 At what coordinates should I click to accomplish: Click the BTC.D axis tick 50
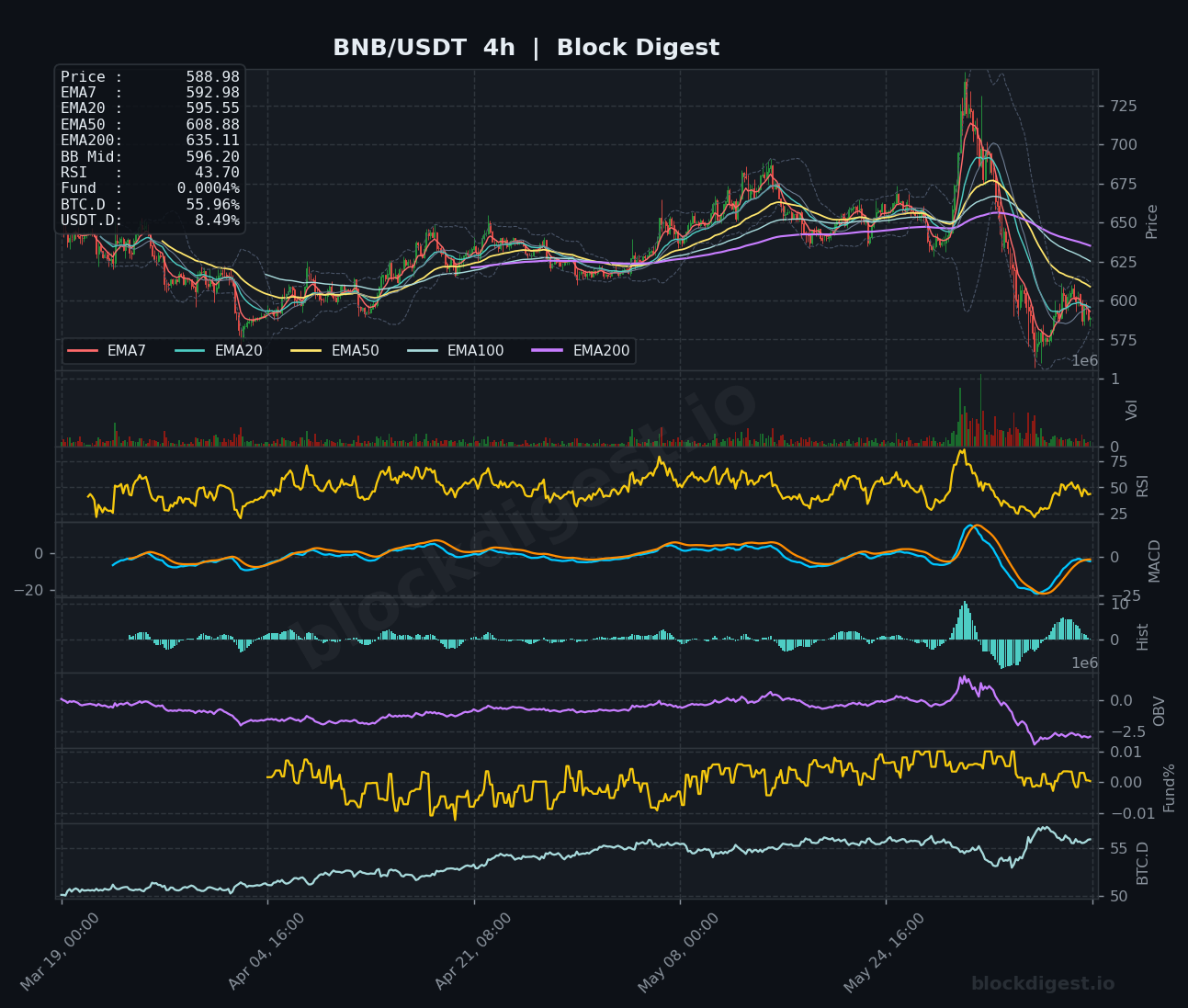tap(1118, 897)
